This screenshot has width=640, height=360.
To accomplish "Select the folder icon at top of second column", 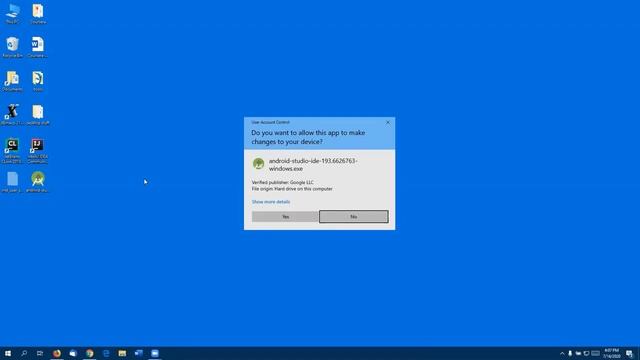I will click(38, 14).
